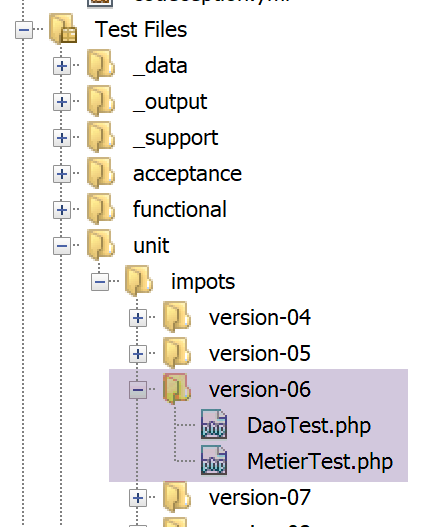Collapse the Test Files node
This screenshot has width=428, height=527.
(24, 30)
